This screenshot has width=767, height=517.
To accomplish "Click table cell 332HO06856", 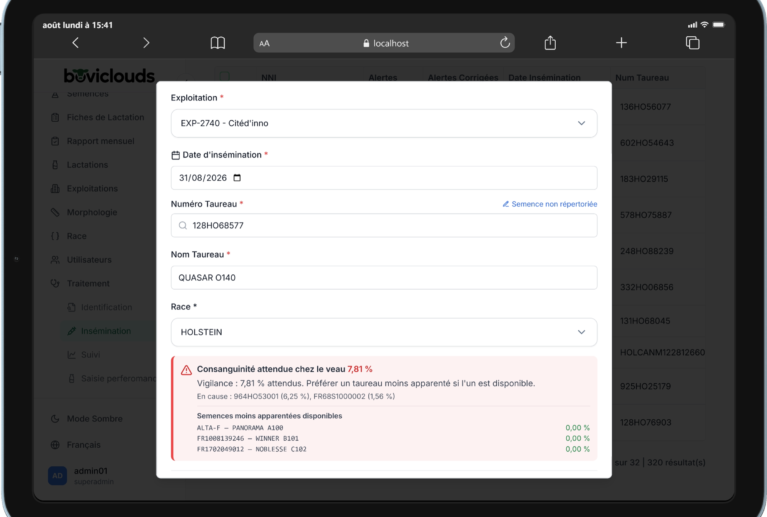I will click(647, 287).
